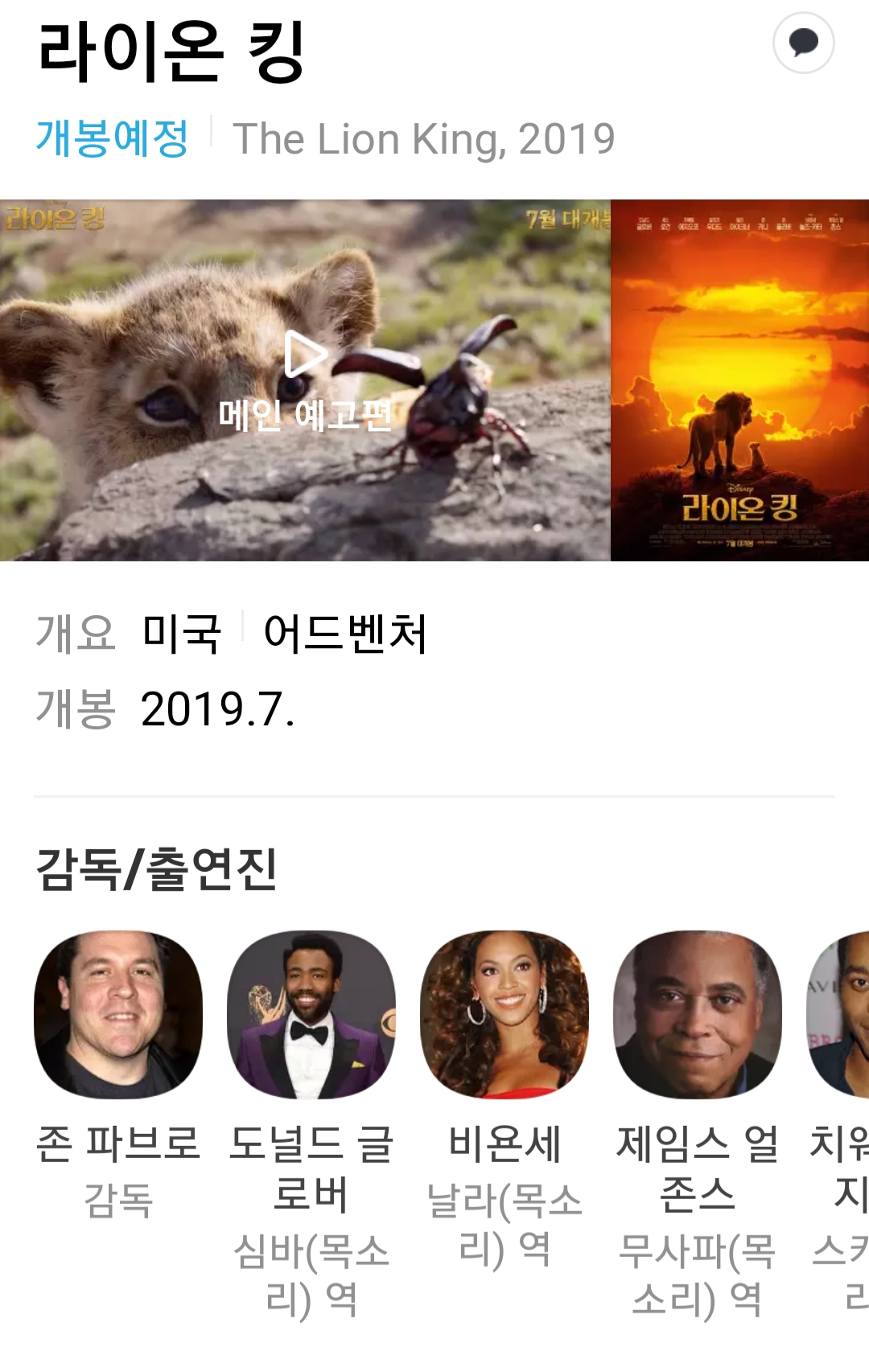Screen dimensions: 869x1372
Task: Tap the name 비욘세
Action: pyautogui.click(x=505, y=1144)
